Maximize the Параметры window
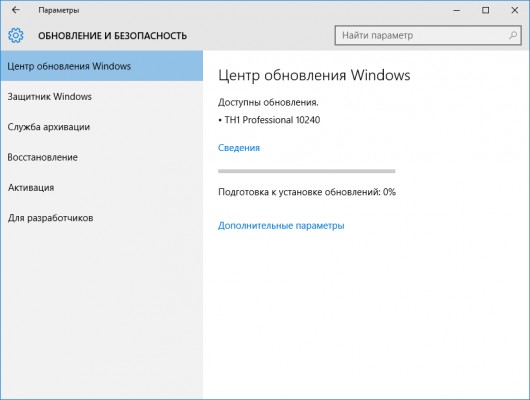The height and width of the screenshot is (400, 530). 485,10
